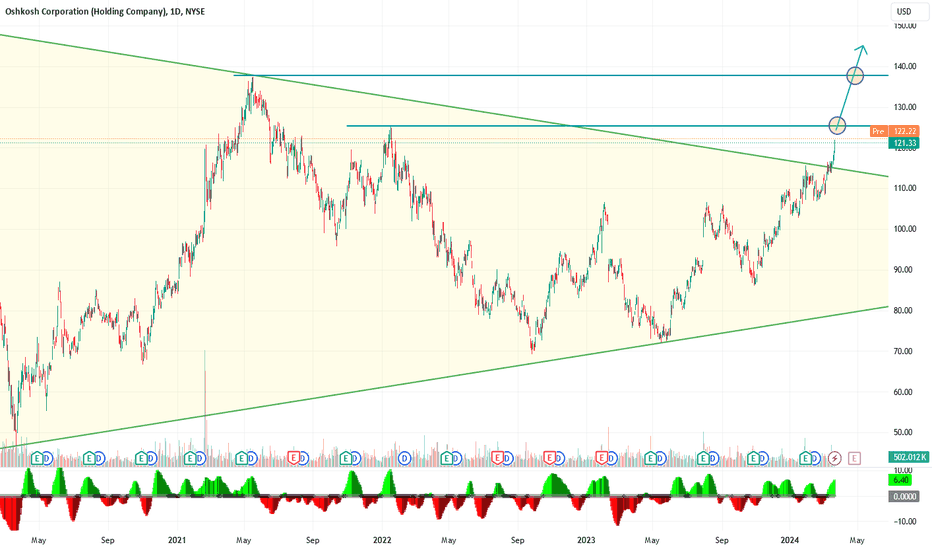This screenshot has height=550, width=932.
Task: Click the 2023 label on time axis
Action: [586, 540]
